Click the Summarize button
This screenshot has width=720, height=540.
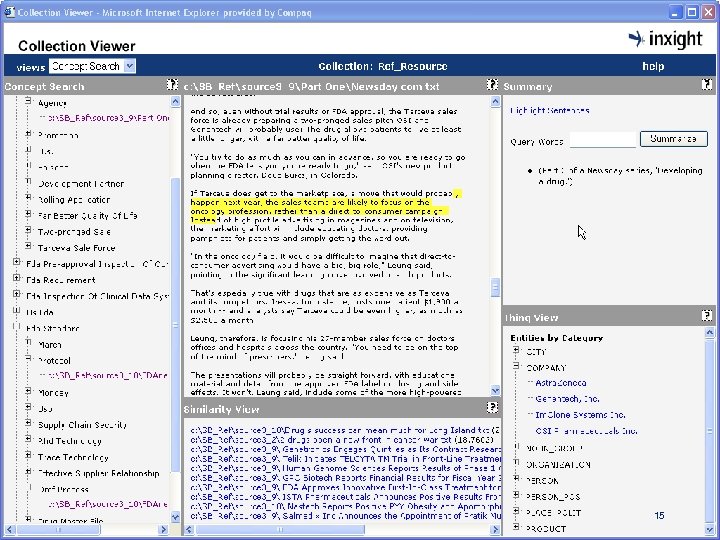(673, 139)
